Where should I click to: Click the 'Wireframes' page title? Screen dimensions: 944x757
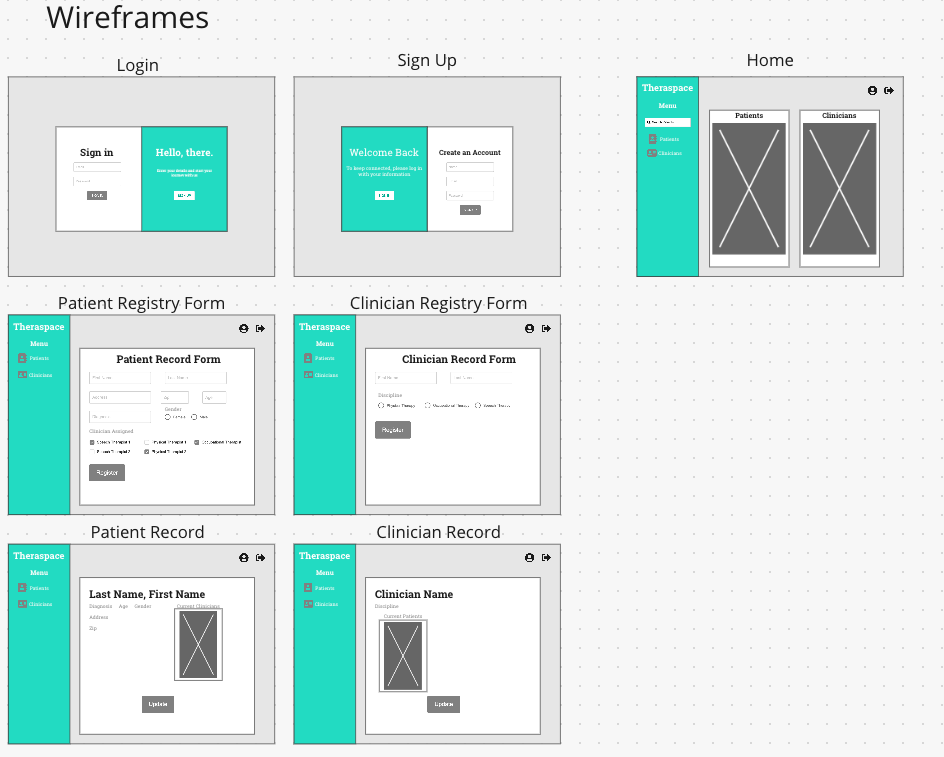pyautogui.click(x=128, y=17)
